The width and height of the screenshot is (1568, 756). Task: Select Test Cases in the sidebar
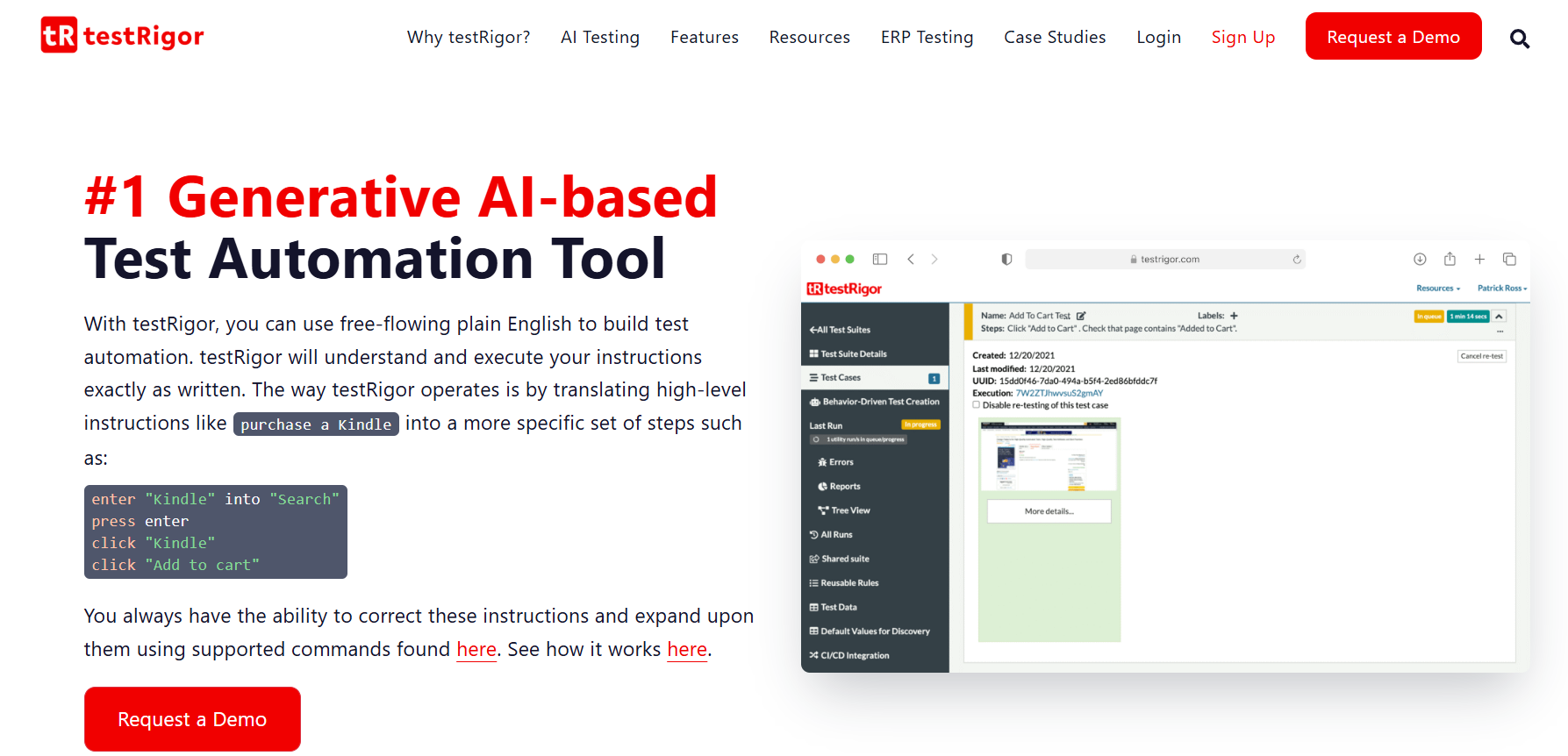click(x=875, y=378)
